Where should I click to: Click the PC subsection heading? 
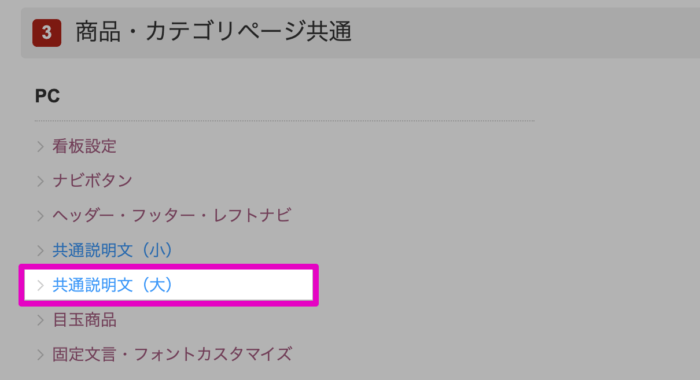tap(47, 96)
